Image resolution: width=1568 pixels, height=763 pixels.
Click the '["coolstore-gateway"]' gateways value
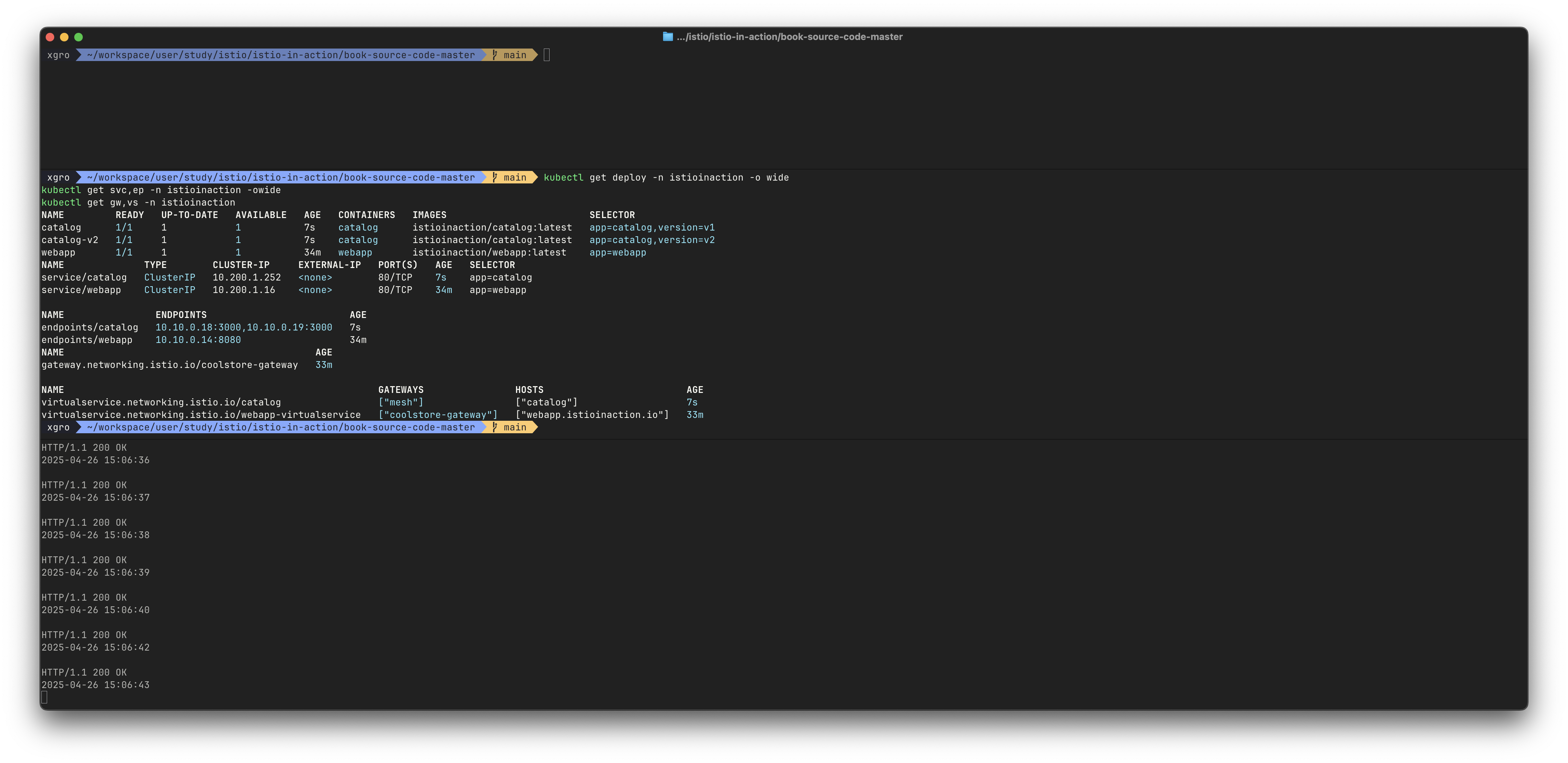coord(437,415)
